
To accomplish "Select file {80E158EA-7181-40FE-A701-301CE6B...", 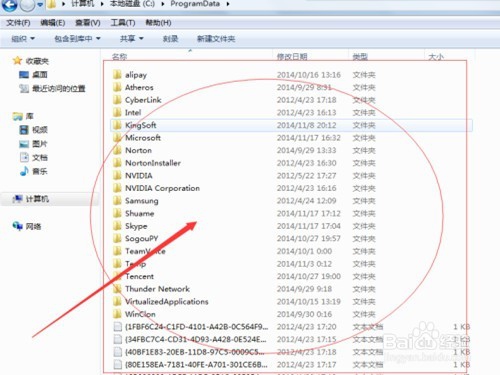I will point(196,365).
